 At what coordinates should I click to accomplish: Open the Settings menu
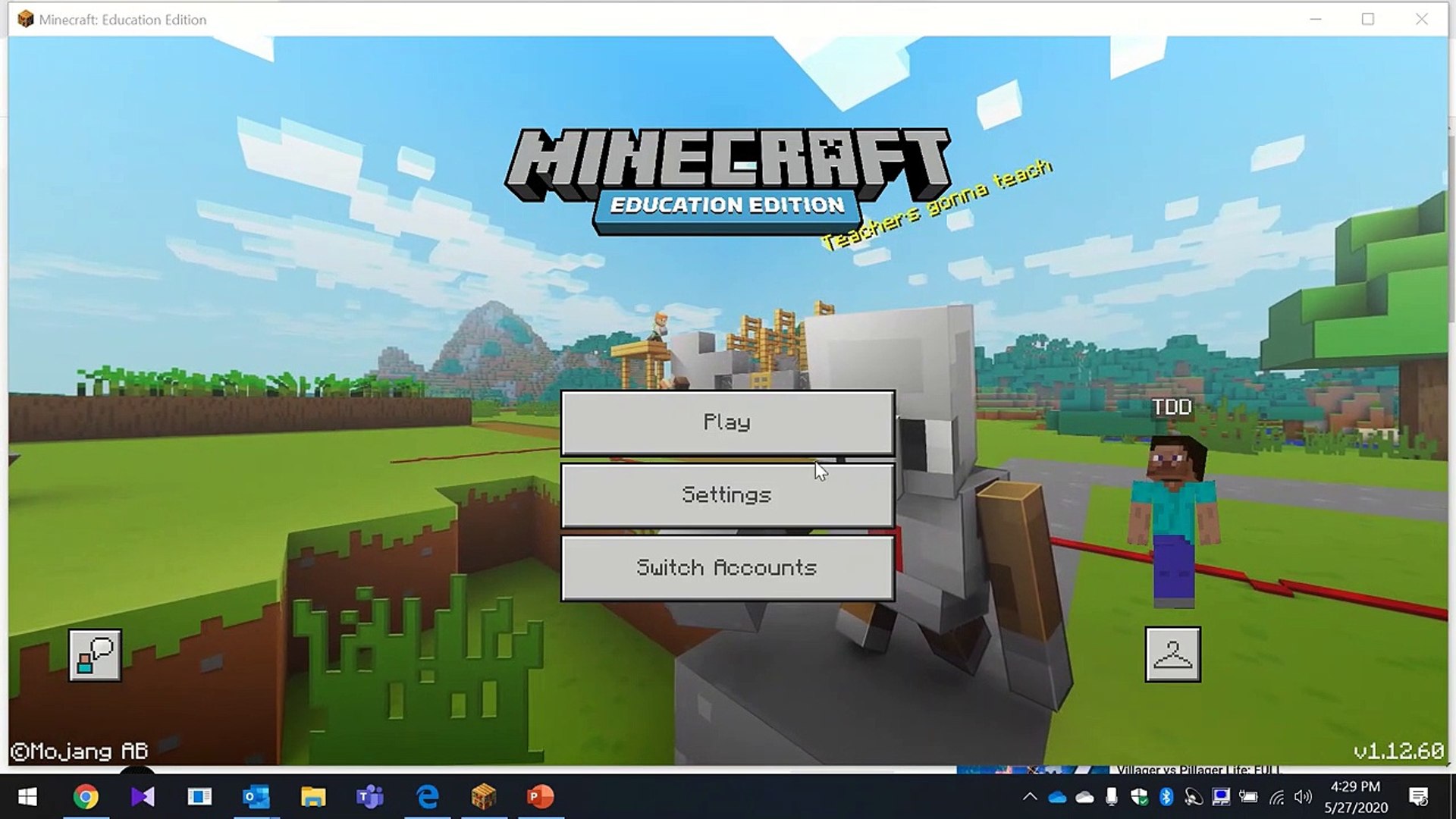pyautogui.click(x=726, y=495)
